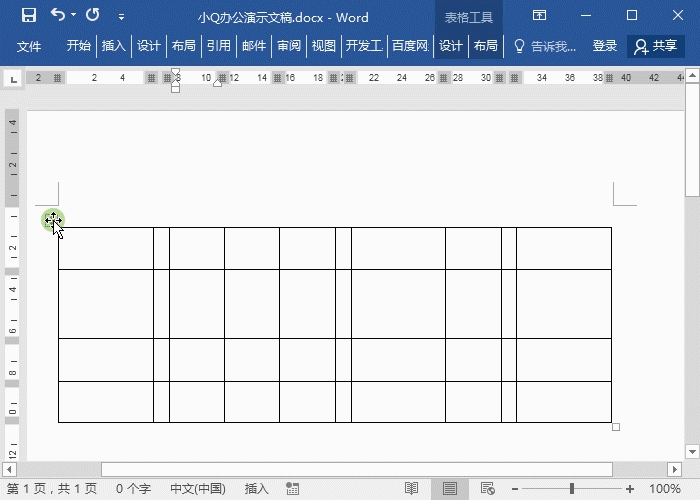Switch to the 开始 (Home) tab

(x=79, y=46)
